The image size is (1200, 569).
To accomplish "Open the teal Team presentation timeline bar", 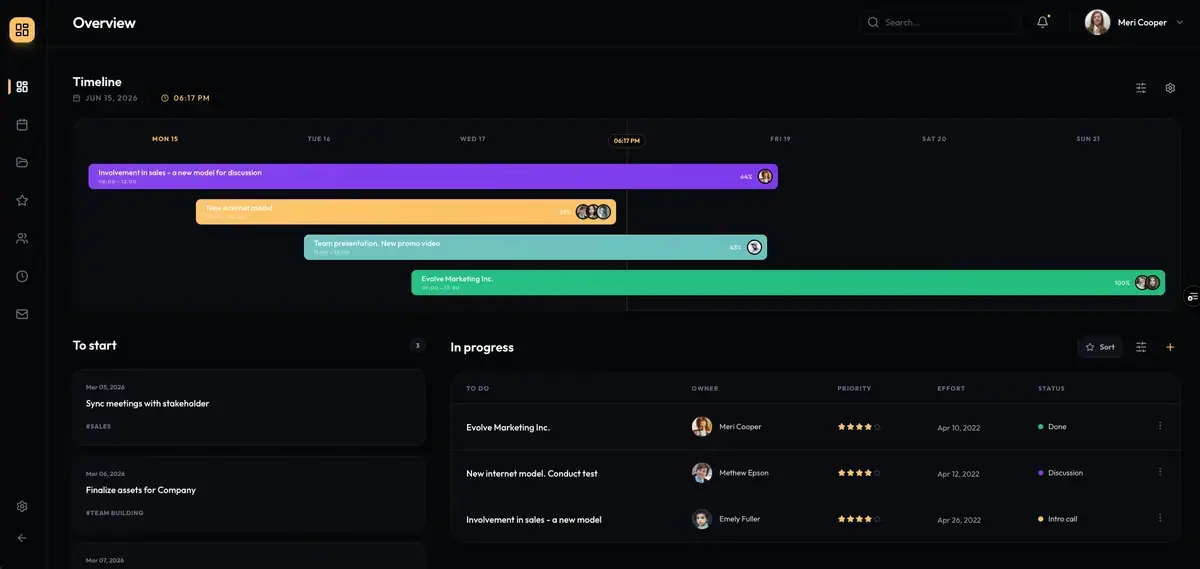I will point(535,247).
